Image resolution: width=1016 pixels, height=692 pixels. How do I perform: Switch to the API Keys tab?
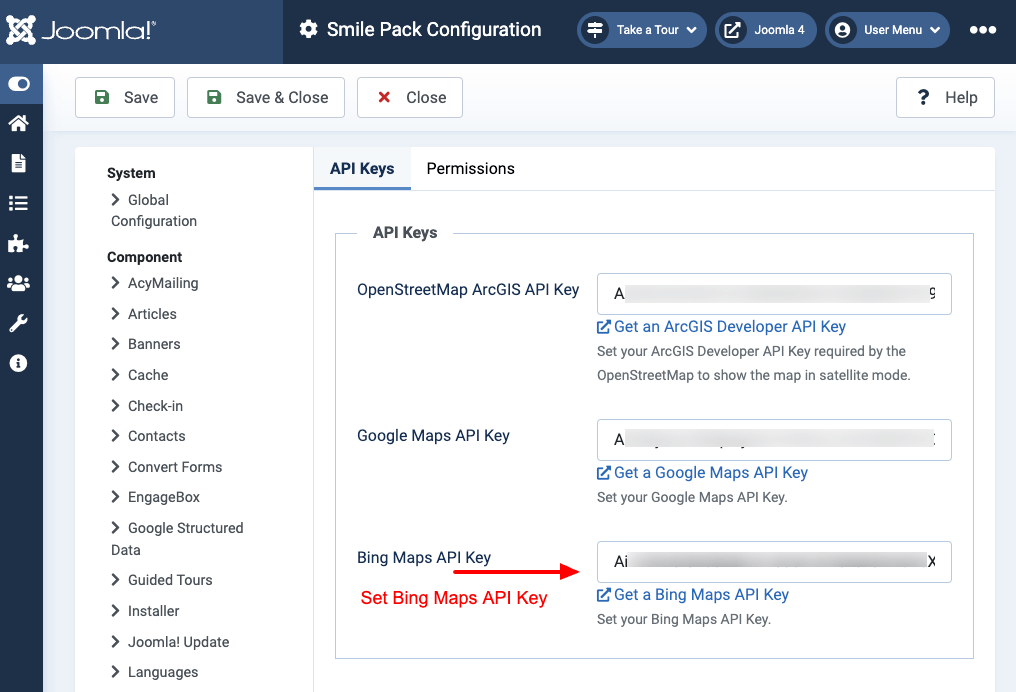click(362, 168)
